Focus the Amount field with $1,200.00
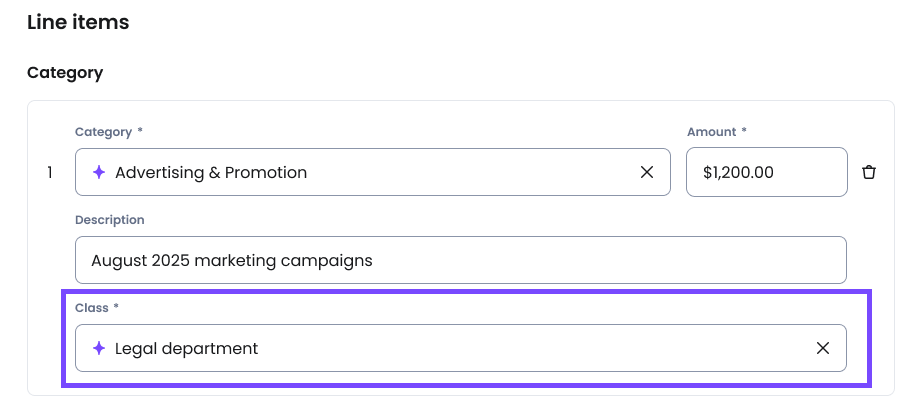Screen dimensions: 911x405 (766, 172)
